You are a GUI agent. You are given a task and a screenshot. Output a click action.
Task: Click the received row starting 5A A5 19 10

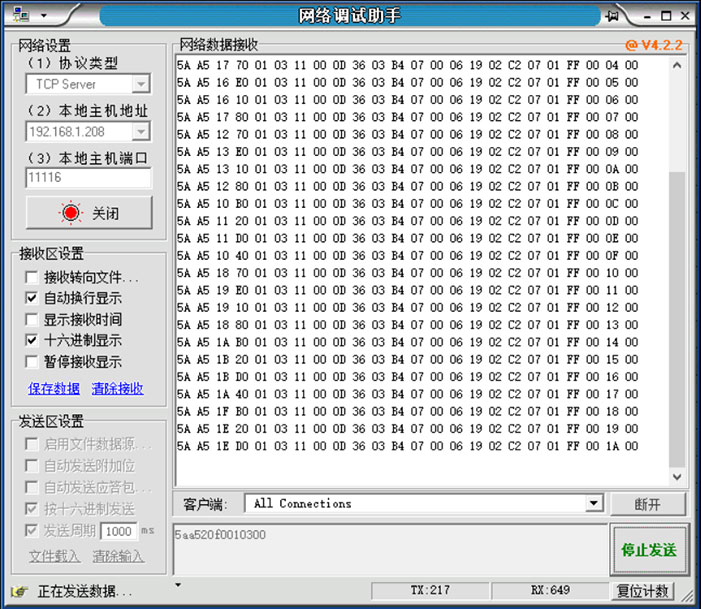pyautogui.click(x=407, y=308)
